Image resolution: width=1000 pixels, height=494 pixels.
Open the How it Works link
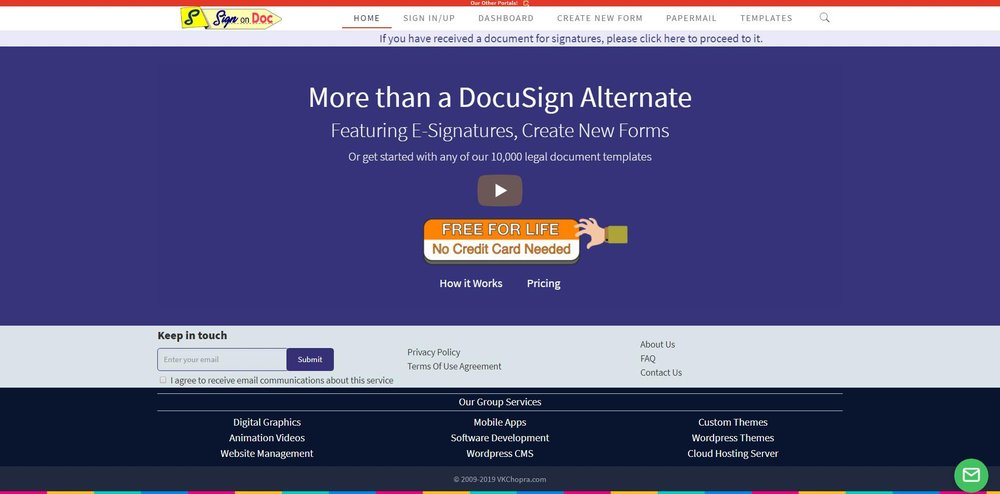point(471,284)
